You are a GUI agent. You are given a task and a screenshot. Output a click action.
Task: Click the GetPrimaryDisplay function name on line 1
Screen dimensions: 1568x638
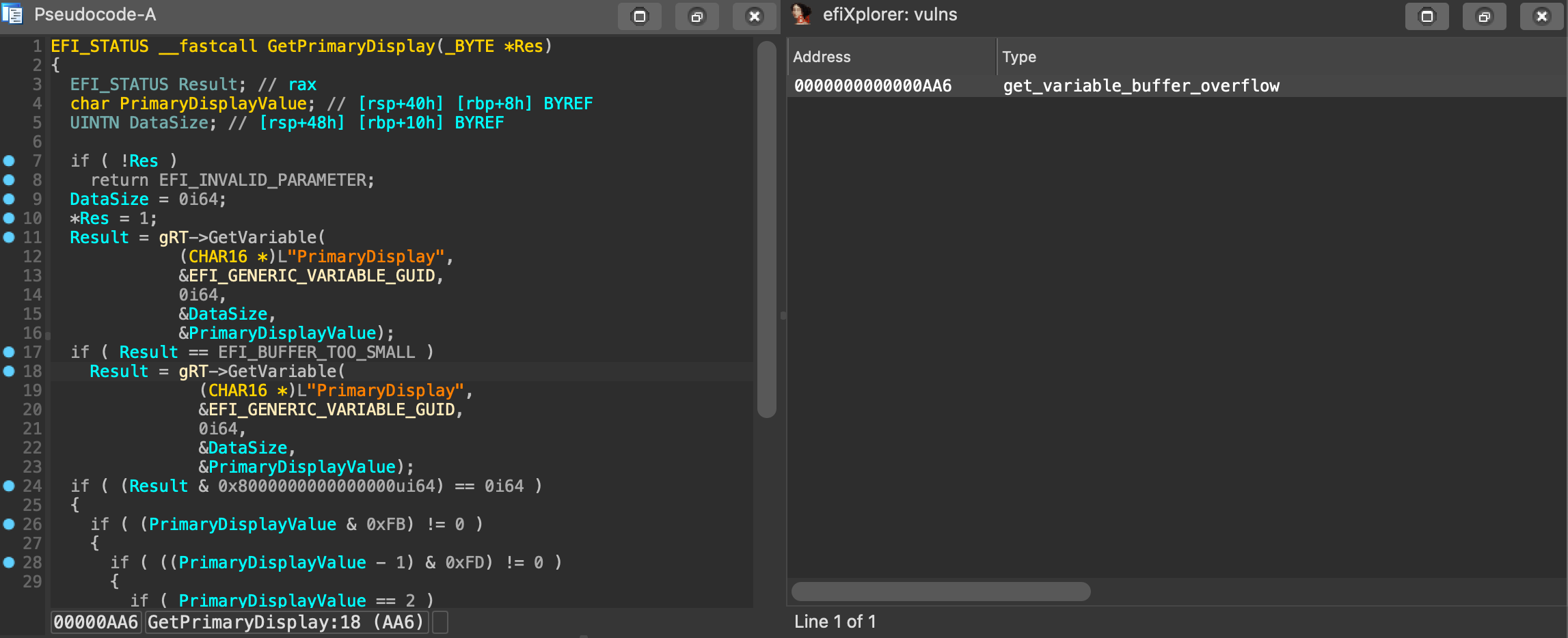(351, 46)
